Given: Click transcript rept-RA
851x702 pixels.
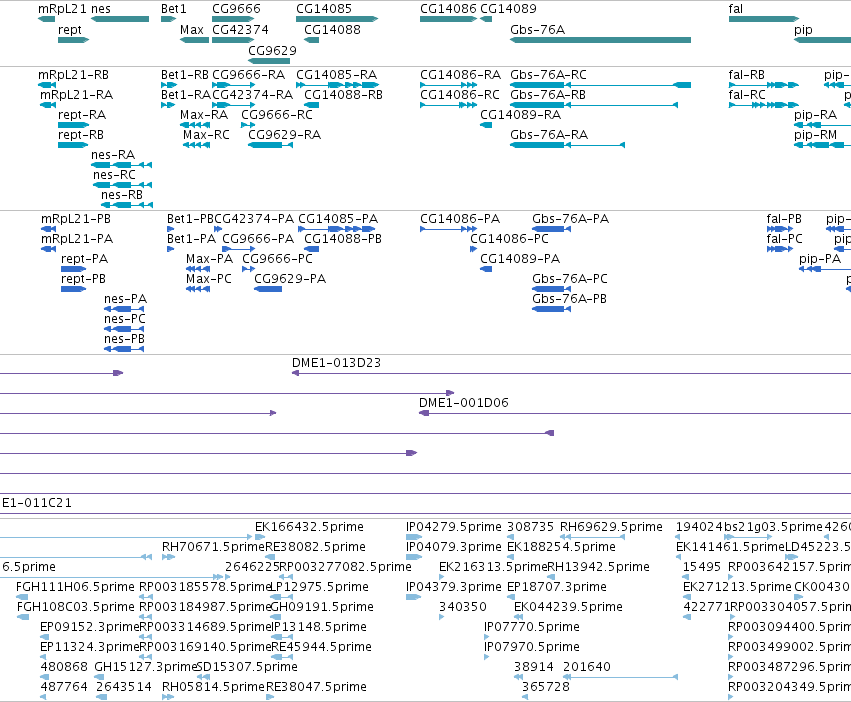Looking at the screenshot, I should [x=82, y=115].
